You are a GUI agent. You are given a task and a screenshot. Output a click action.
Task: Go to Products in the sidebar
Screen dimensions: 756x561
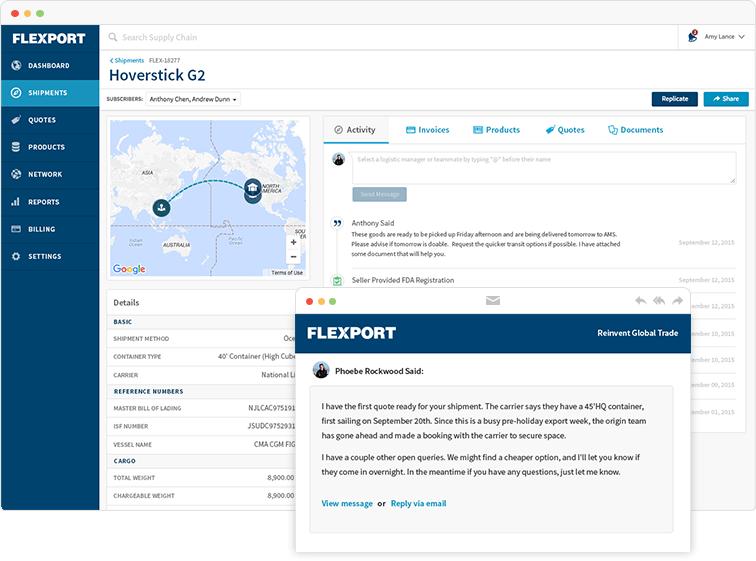[50, 147]
